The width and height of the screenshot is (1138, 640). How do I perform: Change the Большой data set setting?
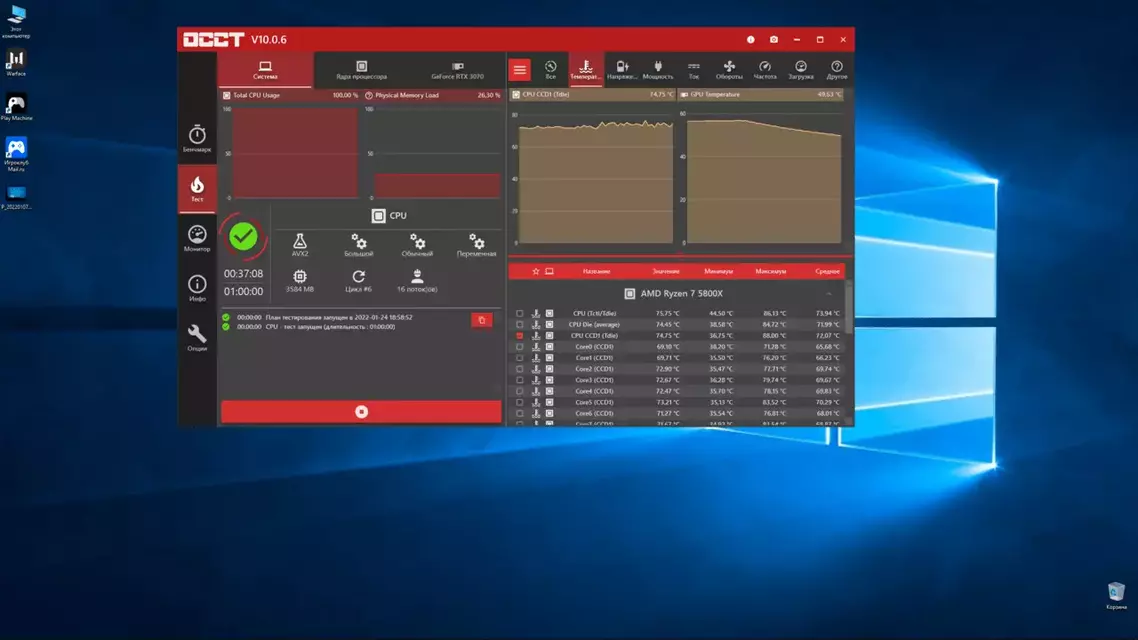click(x=359, y=245)
